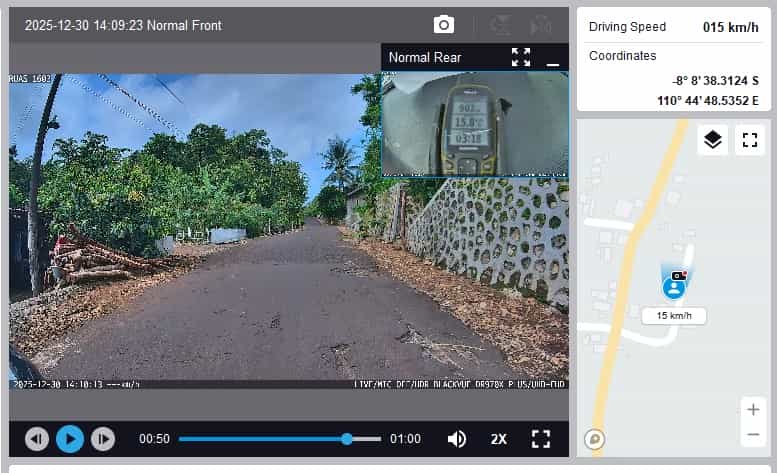Viewport: 777px width, 473px height.
Task: Click the round icon at map bottom-left
Action: pyautogui.click(x=595, y=438)
